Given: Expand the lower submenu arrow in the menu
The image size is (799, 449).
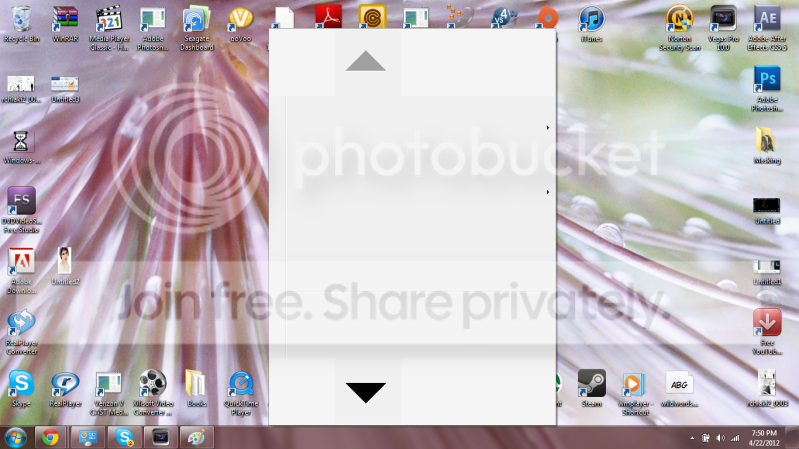Looking at the screenshot, I should (548, 192).
